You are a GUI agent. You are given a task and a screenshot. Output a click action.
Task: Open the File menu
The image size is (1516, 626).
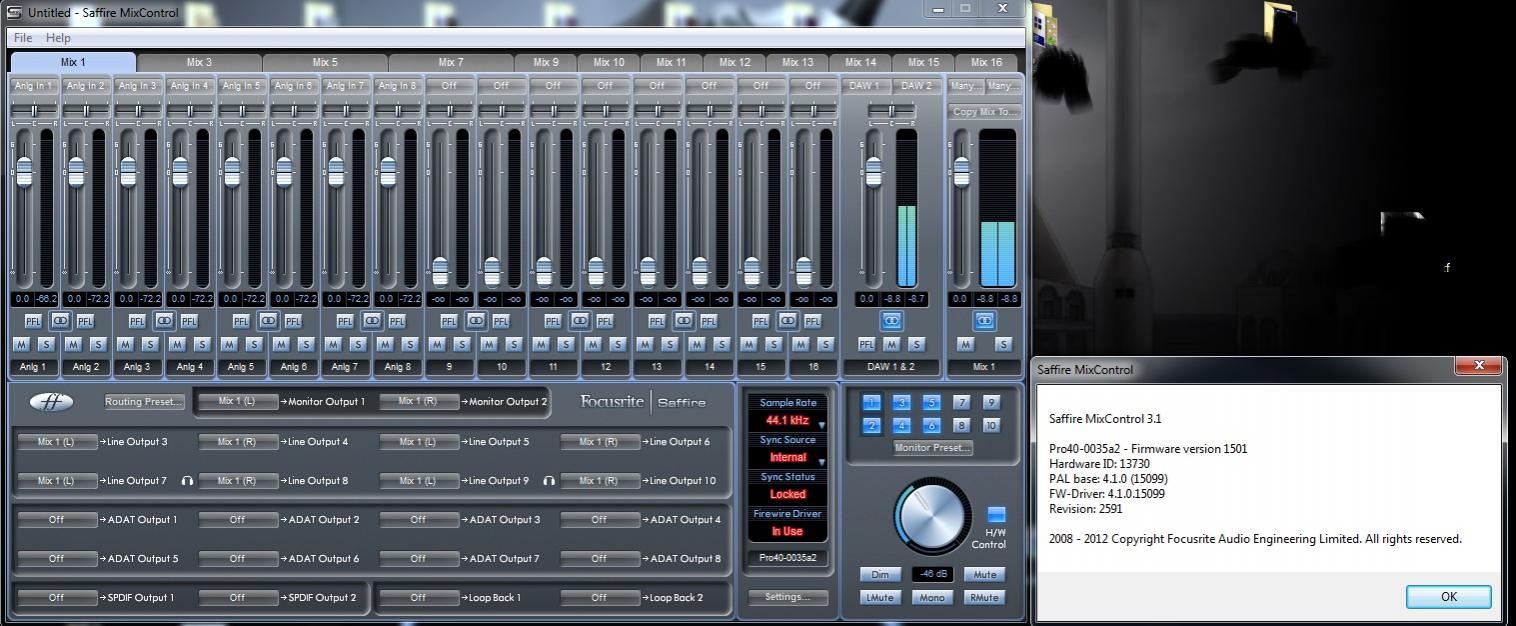pos(23,38)
